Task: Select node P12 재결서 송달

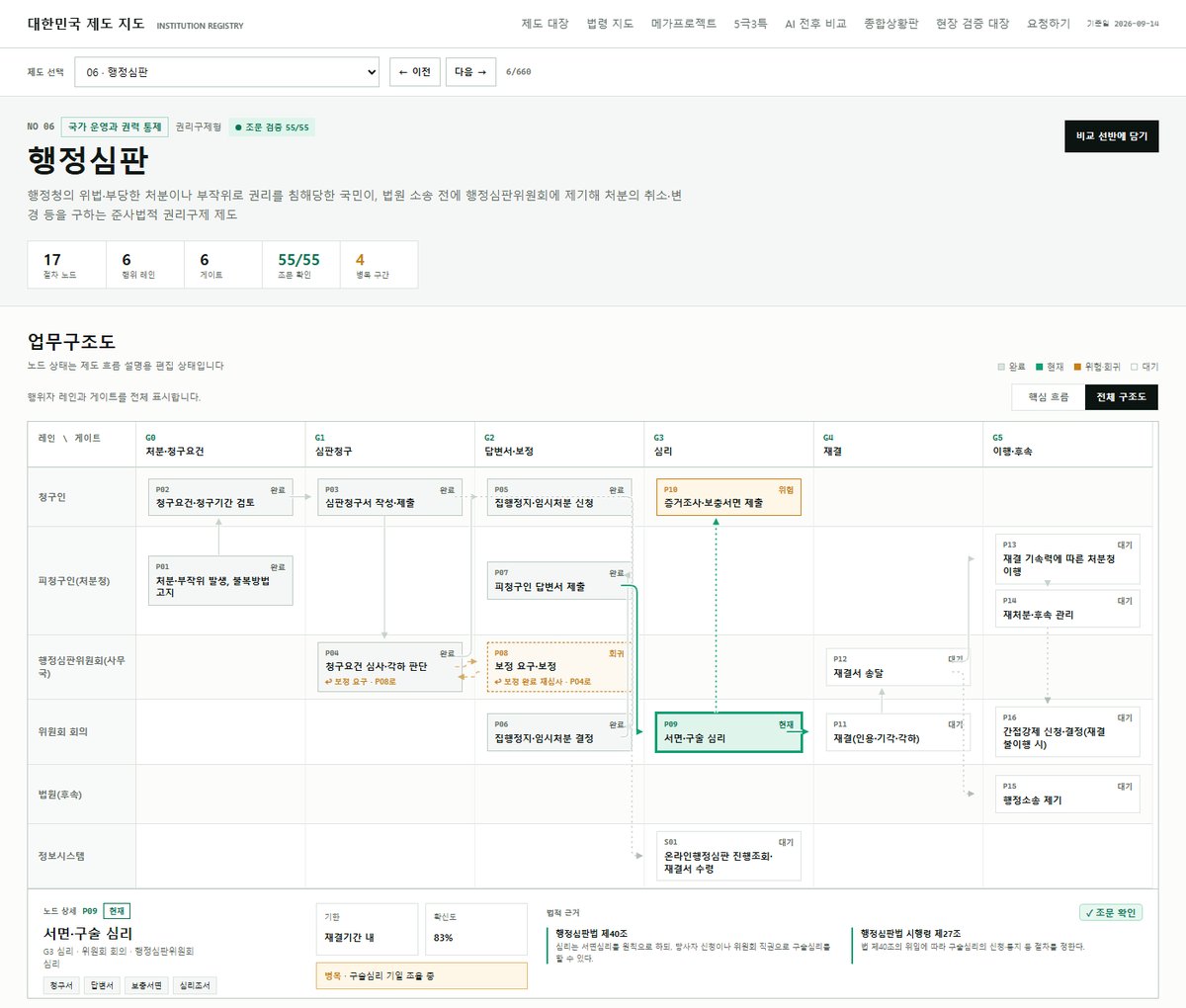Action: click(x=897, y=667)
